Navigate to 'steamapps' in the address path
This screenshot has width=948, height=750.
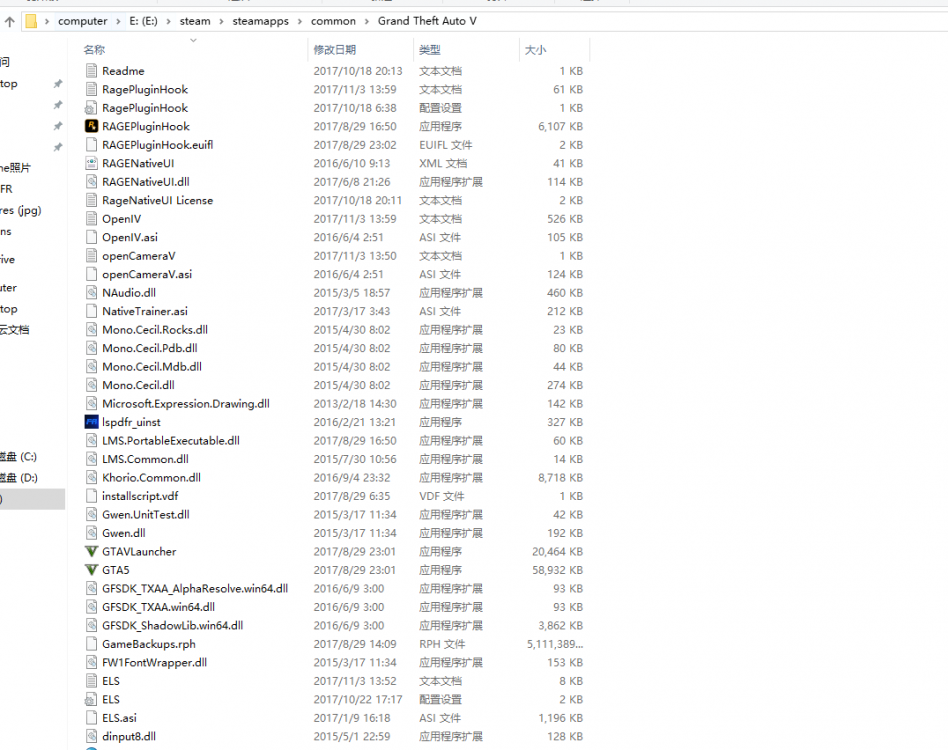261,21
